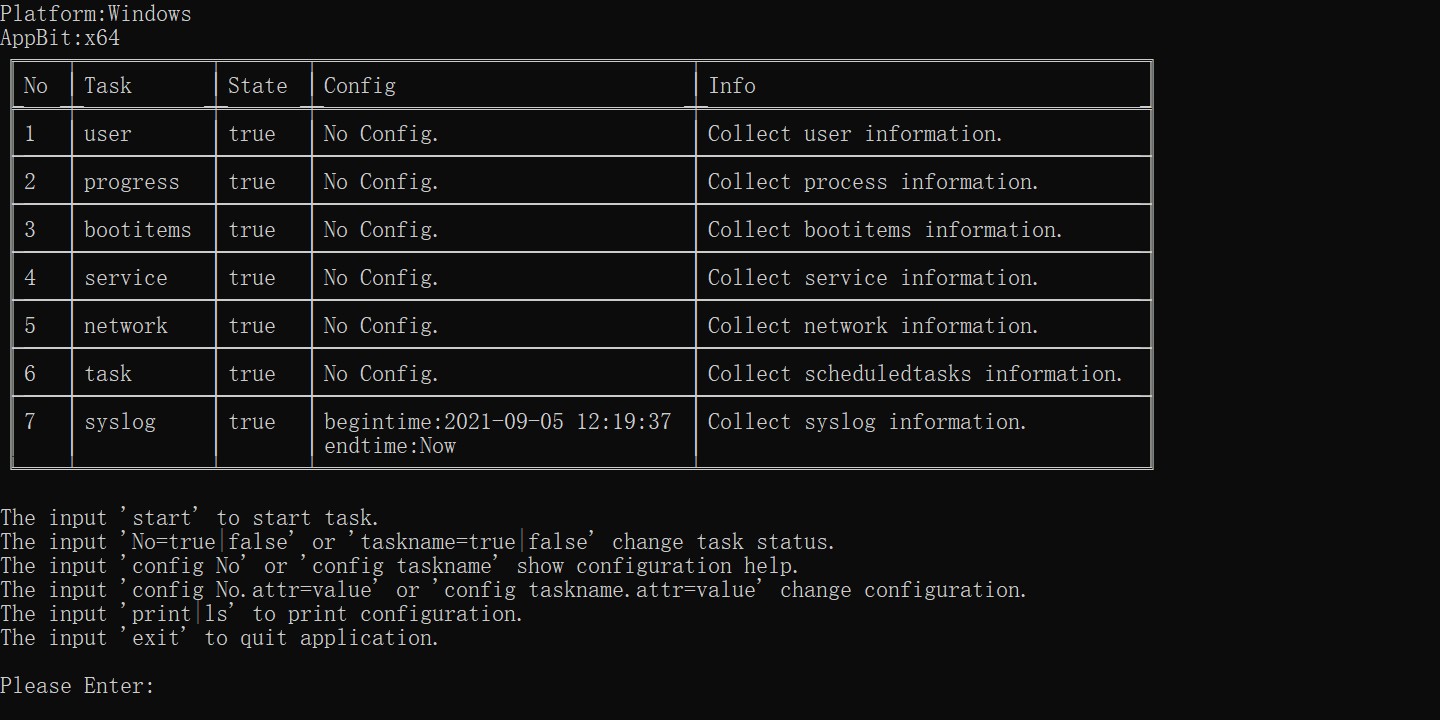Click the 'Config' column header
This screenshot has width=1440, height=720.
(359, 86)
